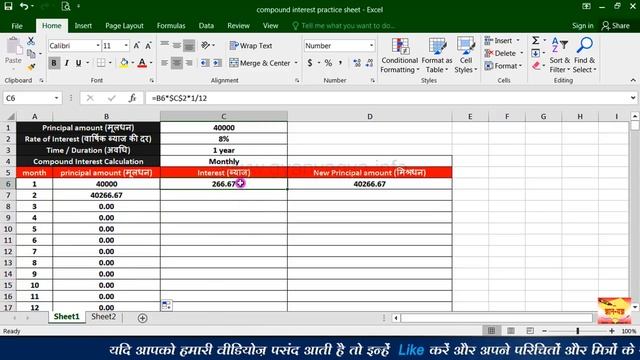The image size is (640, 360).
Task: Open the Number format dropdown
Action: point(371,46)
